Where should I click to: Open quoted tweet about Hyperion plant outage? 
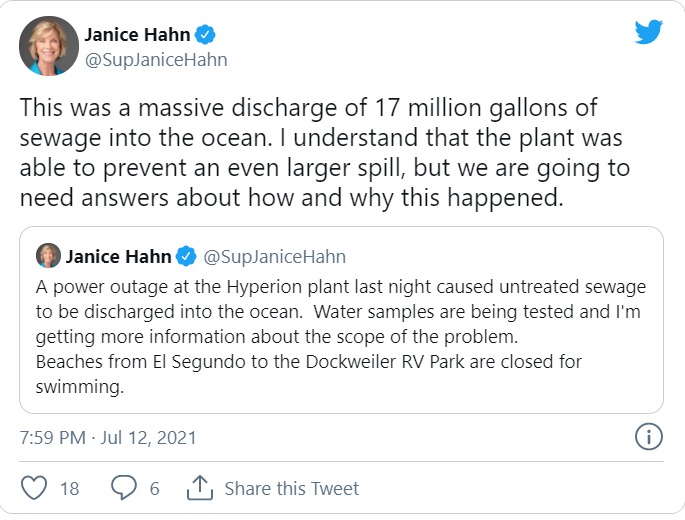(341, 320)
